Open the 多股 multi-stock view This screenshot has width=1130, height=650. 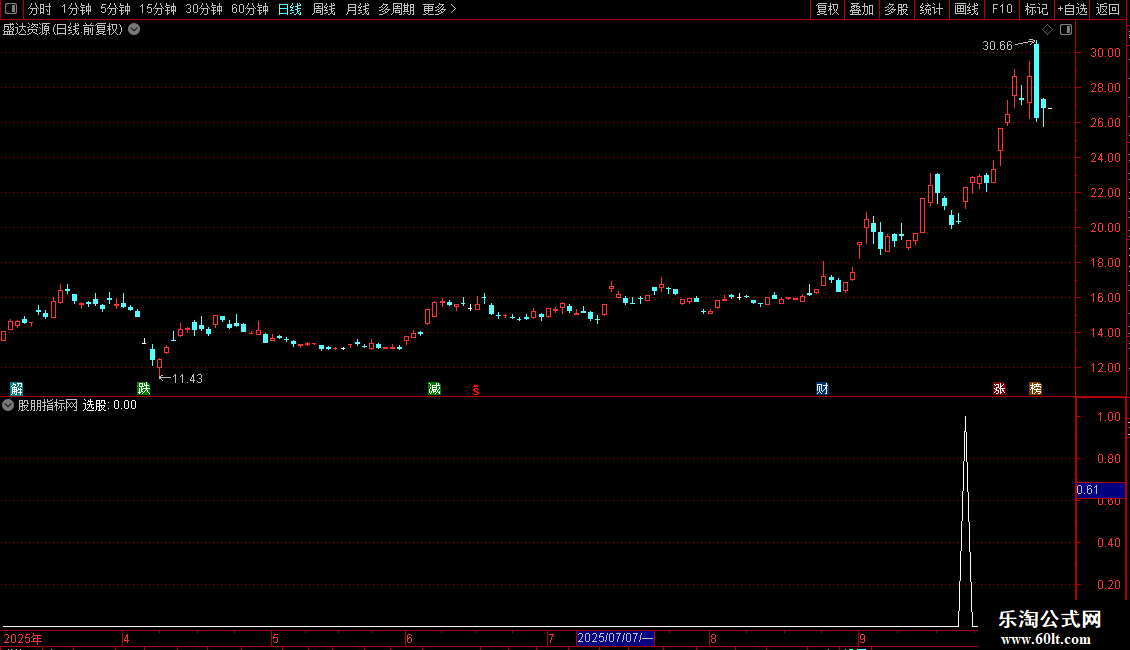pyautogui.click(x=896, y=9)
